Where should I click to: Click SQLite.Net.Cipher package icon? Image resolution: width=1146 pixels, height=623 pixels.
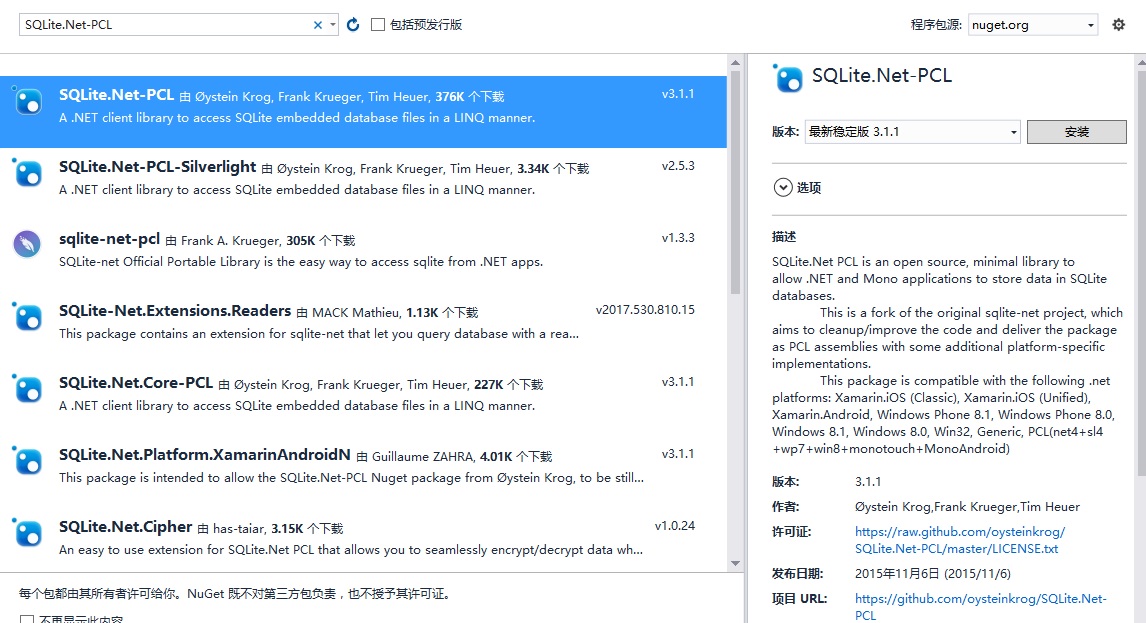click(x=28, y=532)
